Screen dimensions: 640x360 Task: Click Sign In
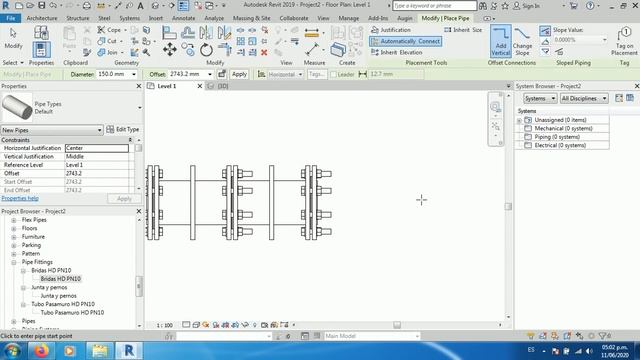click(527, 6)
